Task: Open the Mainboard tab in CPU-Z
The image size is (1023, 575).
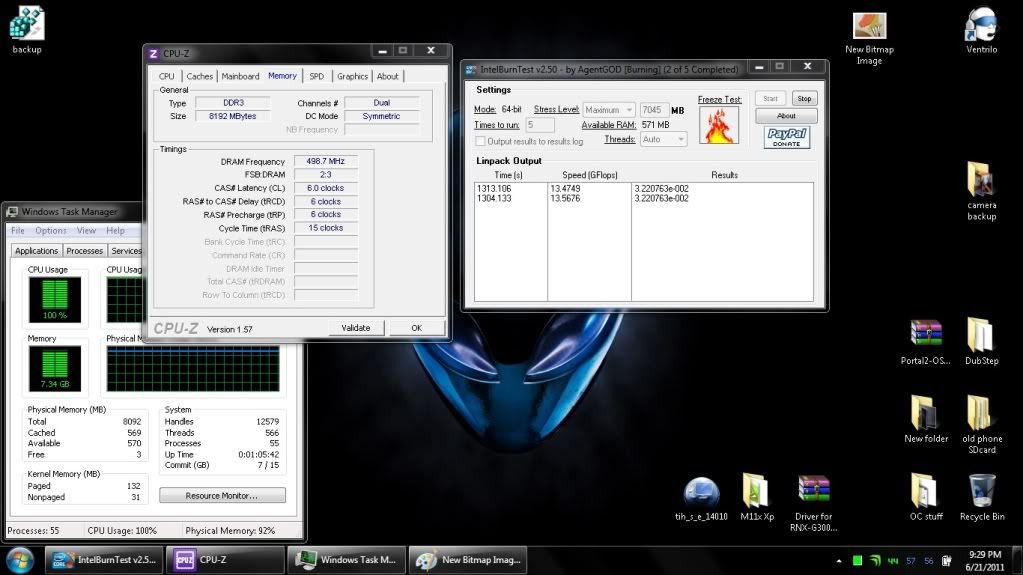Action: (240, 76)
